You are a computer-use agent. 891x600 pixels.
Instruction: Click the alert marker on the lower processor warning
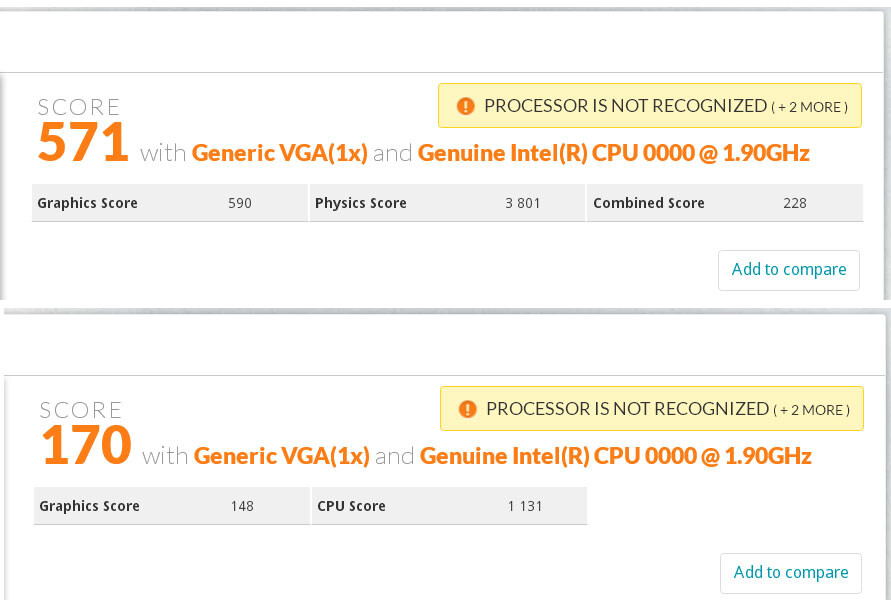tap(467, 408)
